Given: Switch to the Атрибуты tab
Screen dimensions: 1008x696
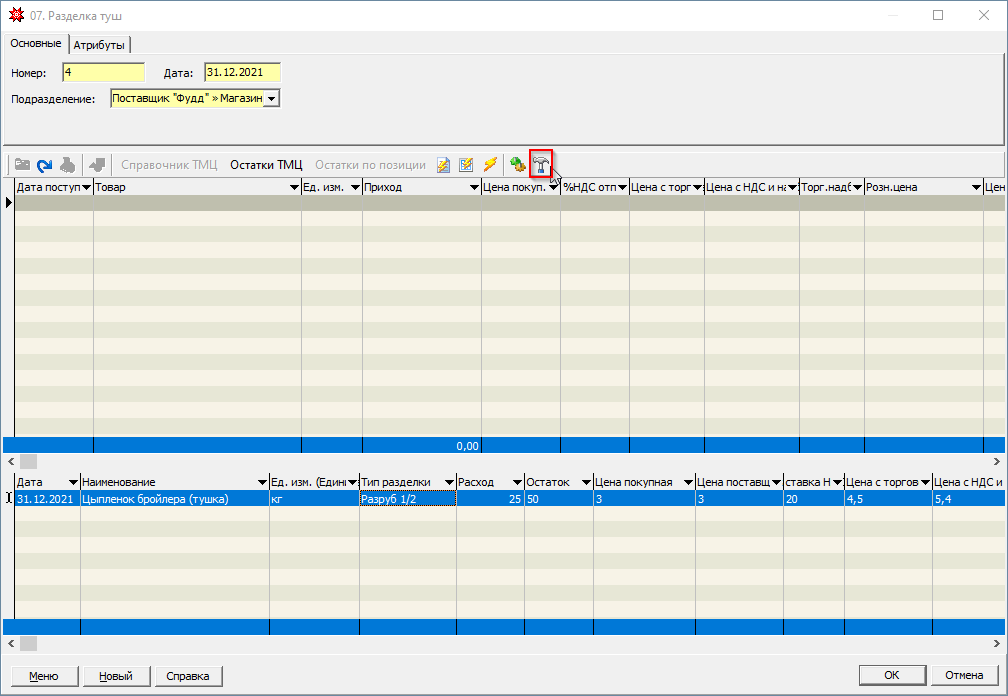Looking at the screenshot, I should 101,45.
